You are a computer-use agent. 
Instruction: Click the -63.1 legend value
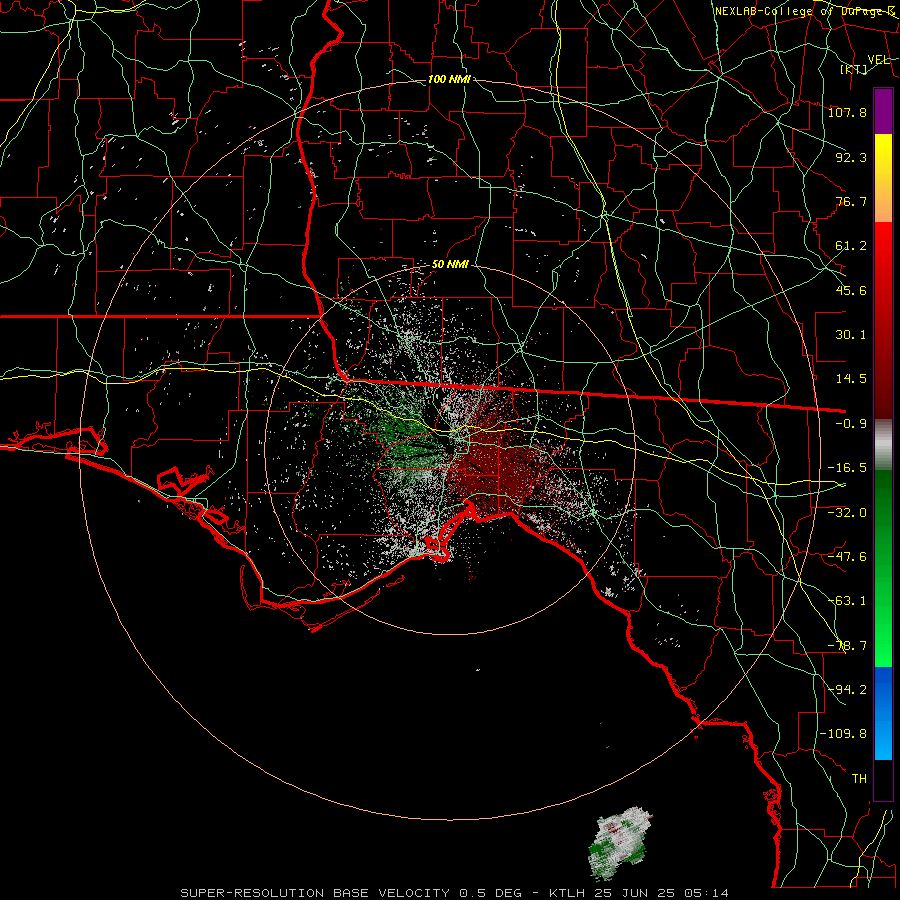[847, 601]
